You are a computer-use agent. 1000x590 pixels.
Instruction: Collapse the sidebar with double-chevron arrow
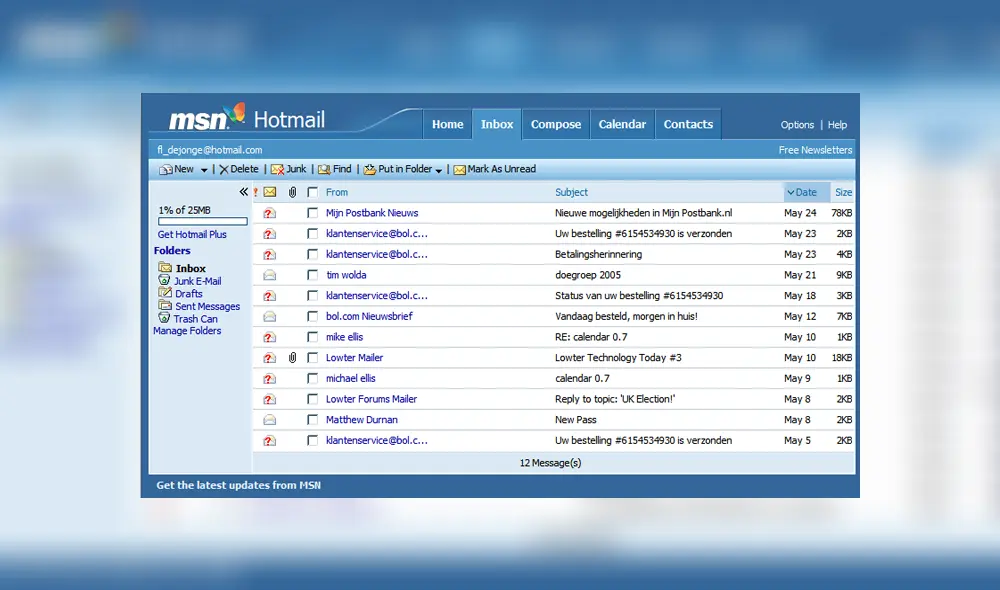point(243,192)
